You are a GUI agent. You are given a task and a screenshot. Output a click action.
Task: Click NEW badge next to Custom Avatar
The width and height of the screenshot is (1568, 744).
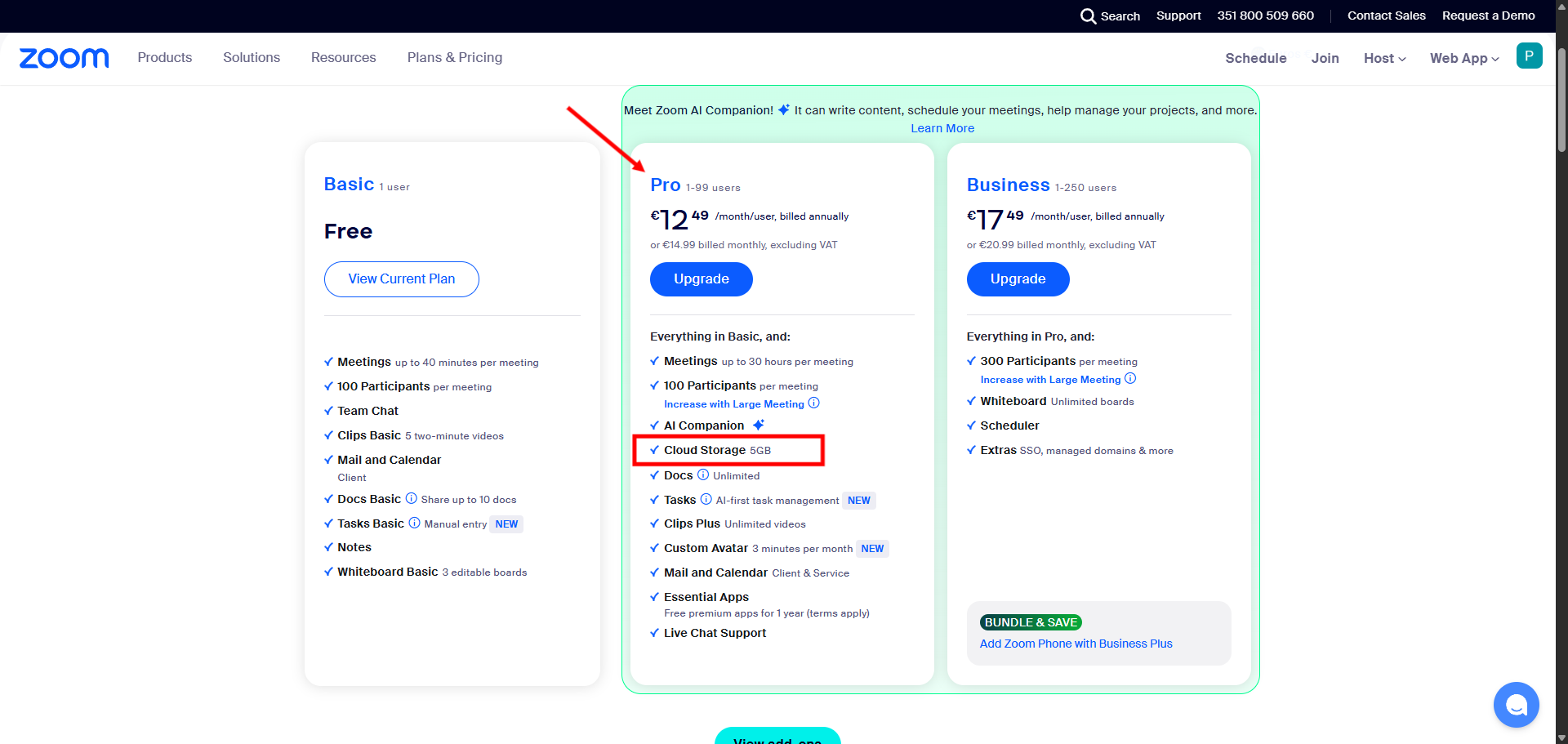click(872, 549)
